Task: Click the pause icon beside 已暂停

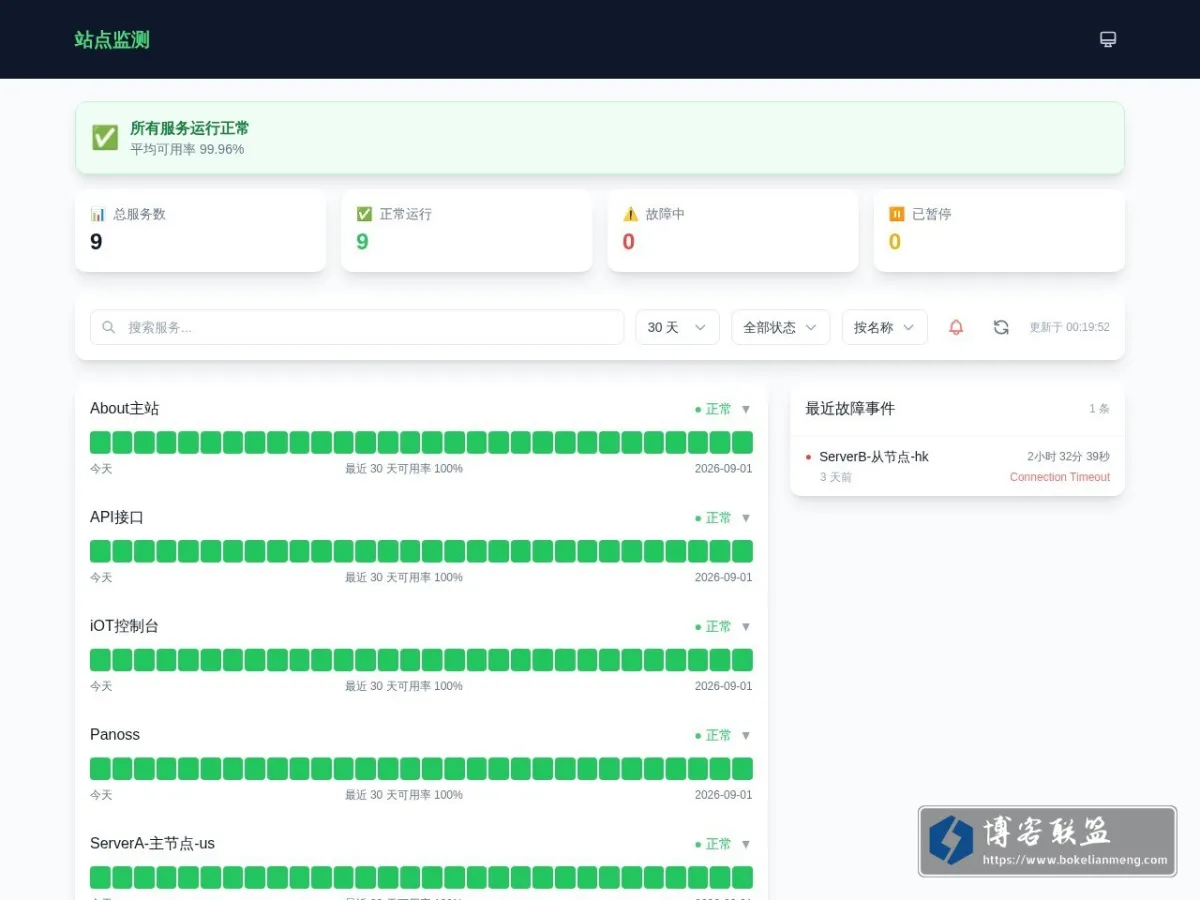Action: pyautogui.click(x=896, y=214)
